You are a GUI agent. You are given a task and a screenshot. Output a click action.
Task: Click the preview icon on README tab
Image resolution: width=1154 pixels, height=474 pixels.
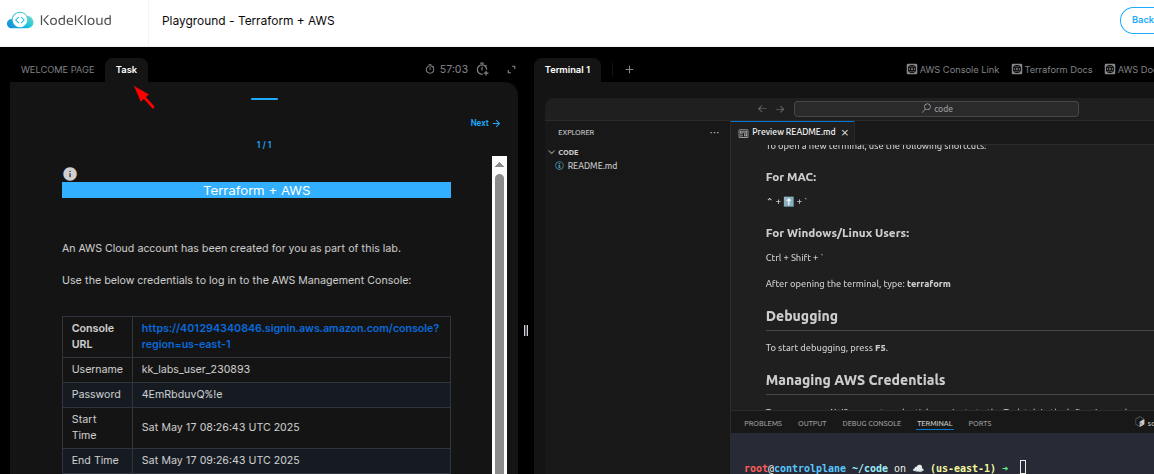pos(743,132)
